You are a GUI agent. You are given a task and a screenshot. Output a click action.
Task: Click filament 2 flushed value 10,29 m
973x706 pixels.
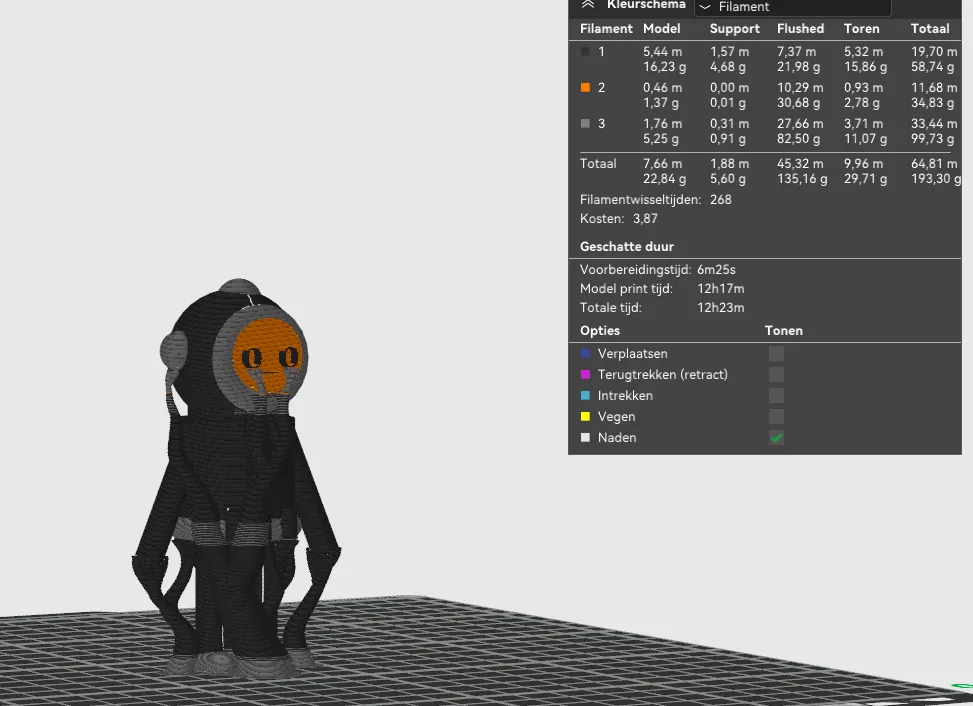click(x=800, y=87)
